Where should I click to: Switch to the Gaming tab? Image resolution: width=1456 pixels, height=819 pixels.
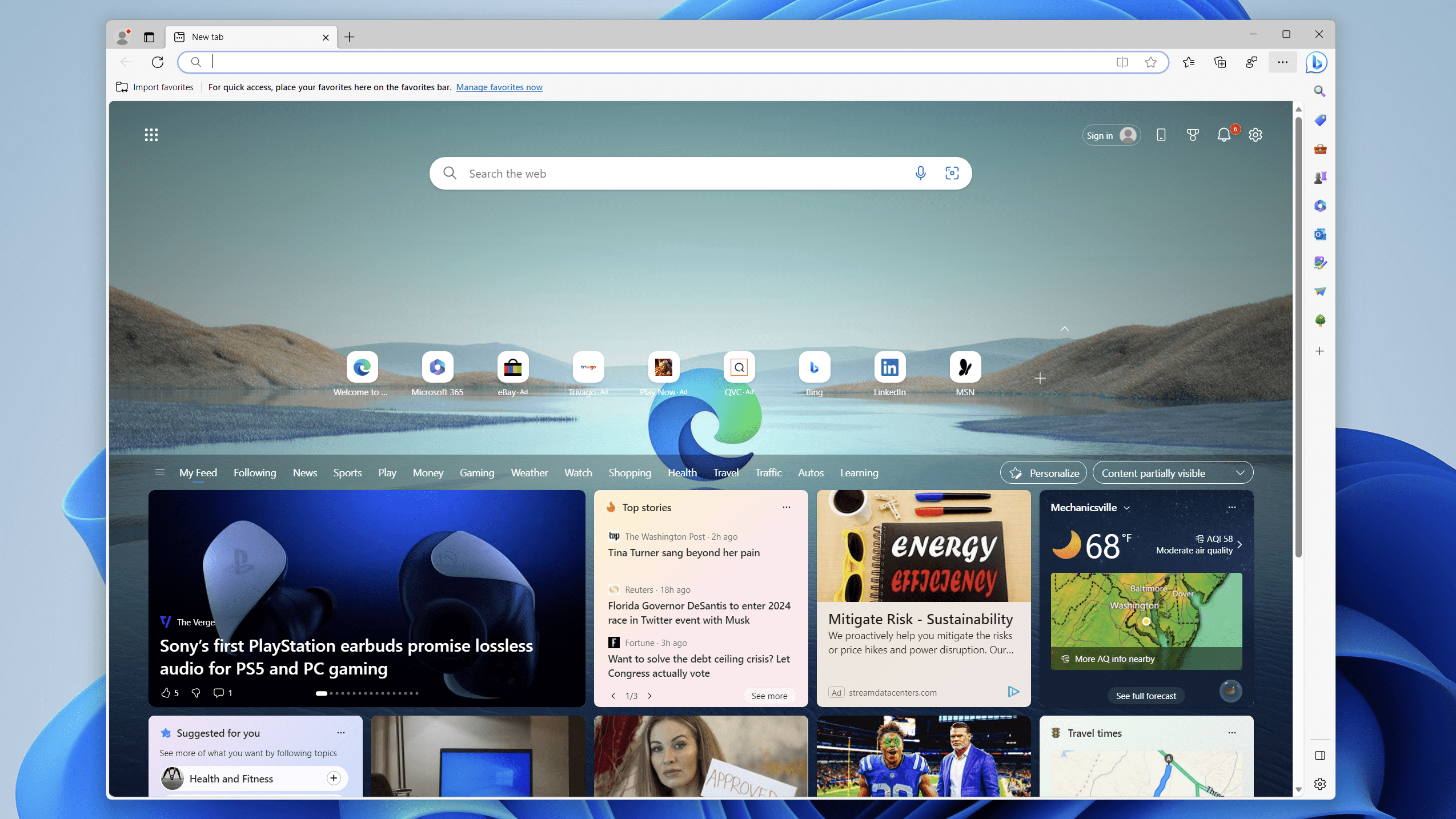(x=476, y=473)
